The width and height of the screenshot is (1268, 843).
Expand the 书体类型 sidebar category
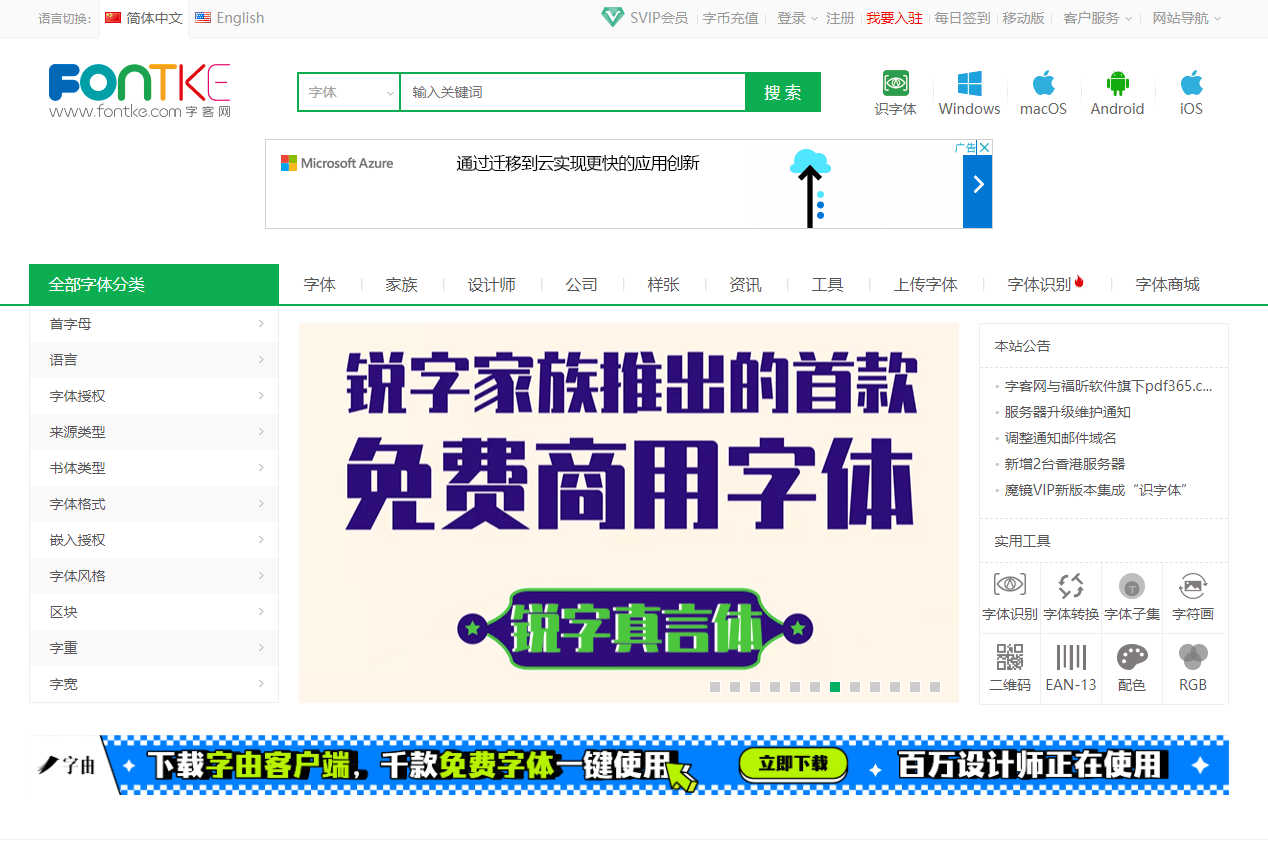pyautogui.click(x=154, y=468)
